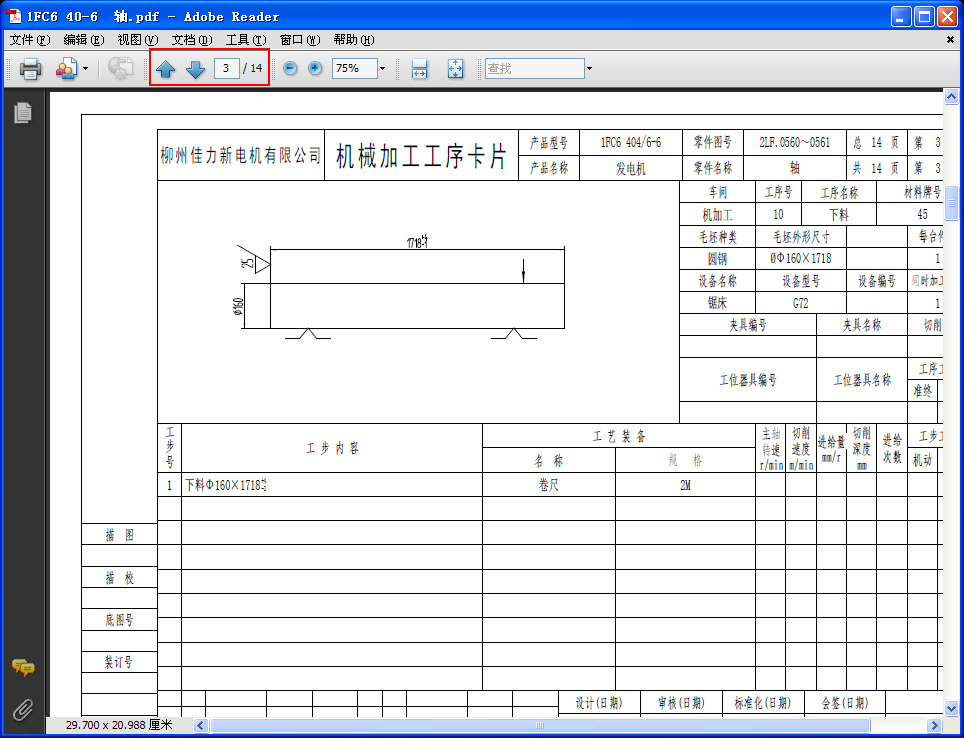Click the 工艺装备 column header
Screen dimensions: 964x738
coord(619,436)
